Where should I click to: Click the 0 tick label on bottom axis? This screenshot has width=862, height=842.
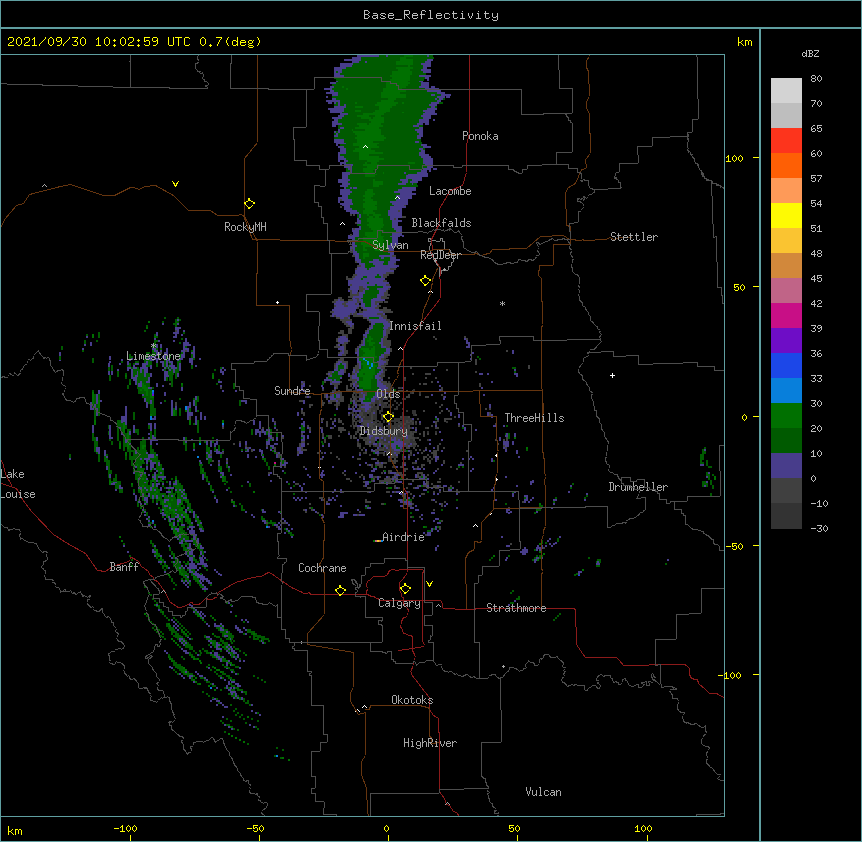pos(386,828)
